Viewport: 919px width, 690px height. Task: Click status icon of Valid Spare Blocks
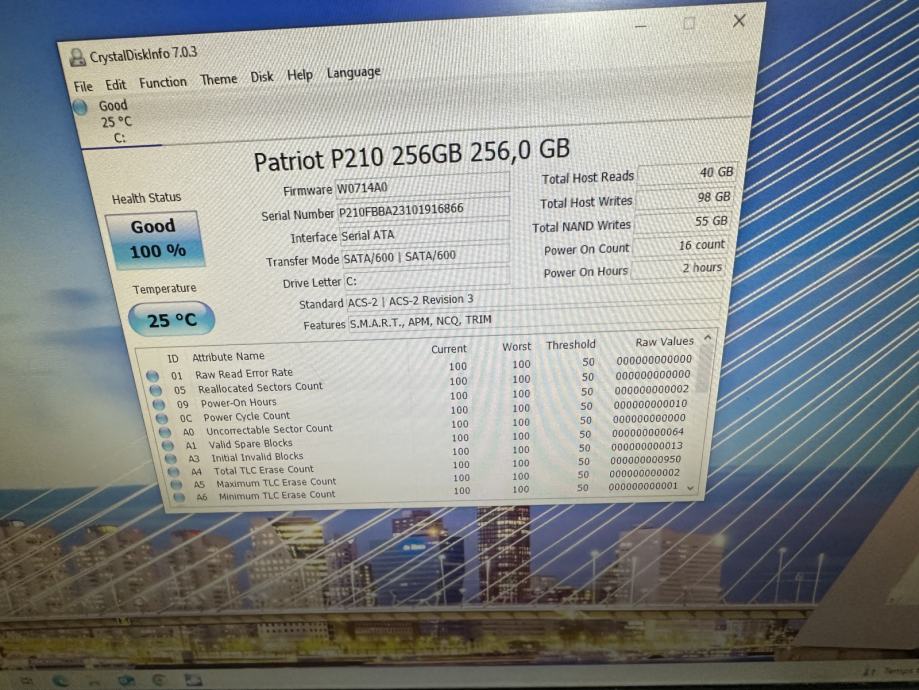click(168, 446)
